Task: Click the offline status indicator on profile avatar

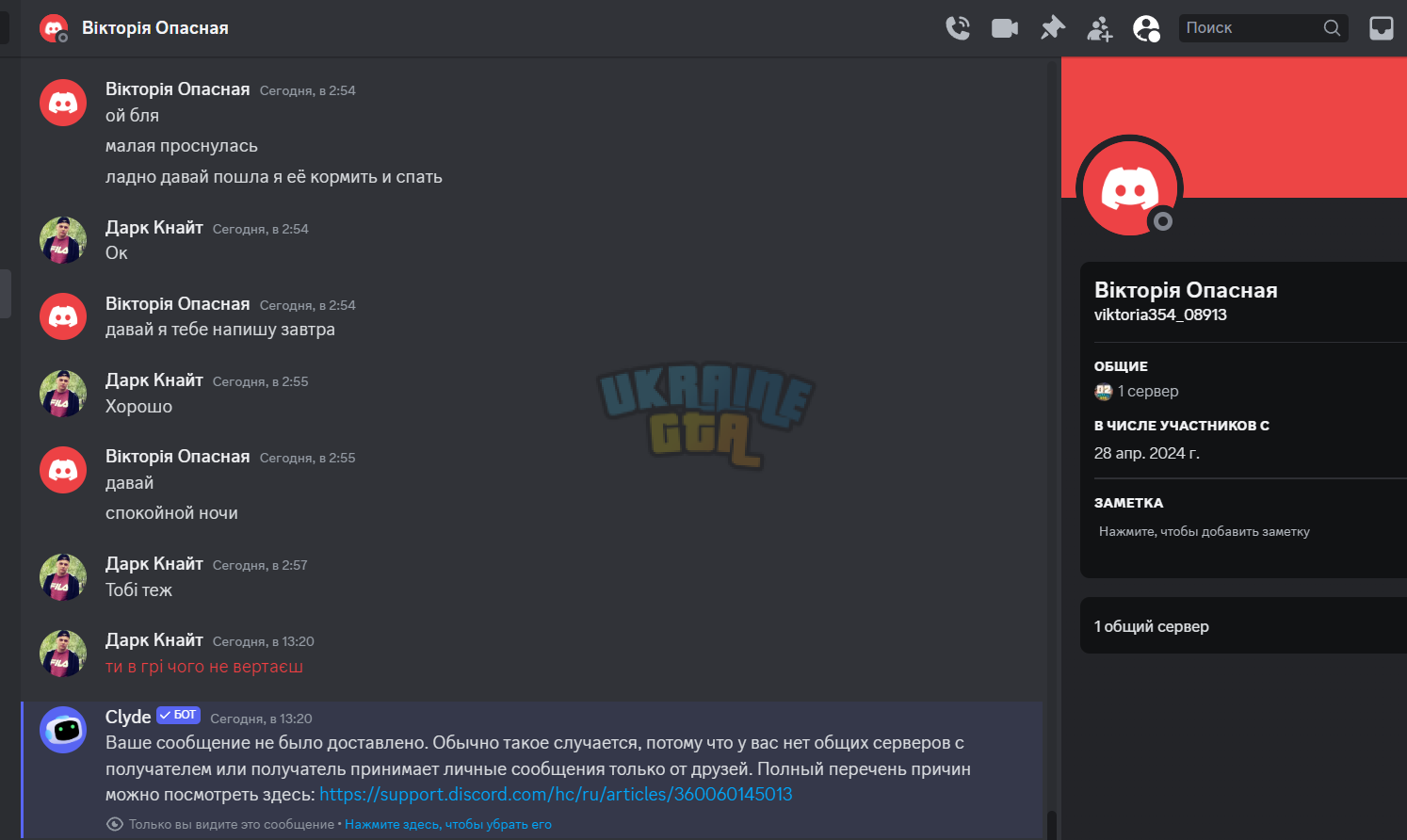Action: (1163, 221)
